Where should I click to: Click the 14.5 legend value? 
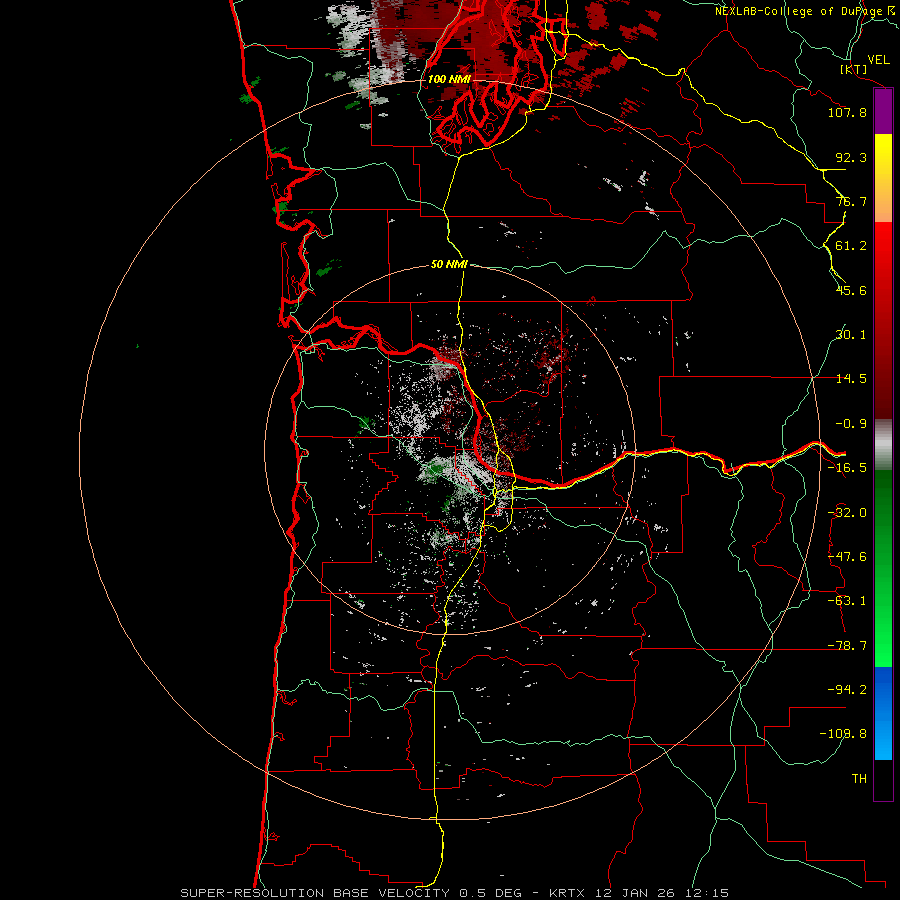point(851,379)
